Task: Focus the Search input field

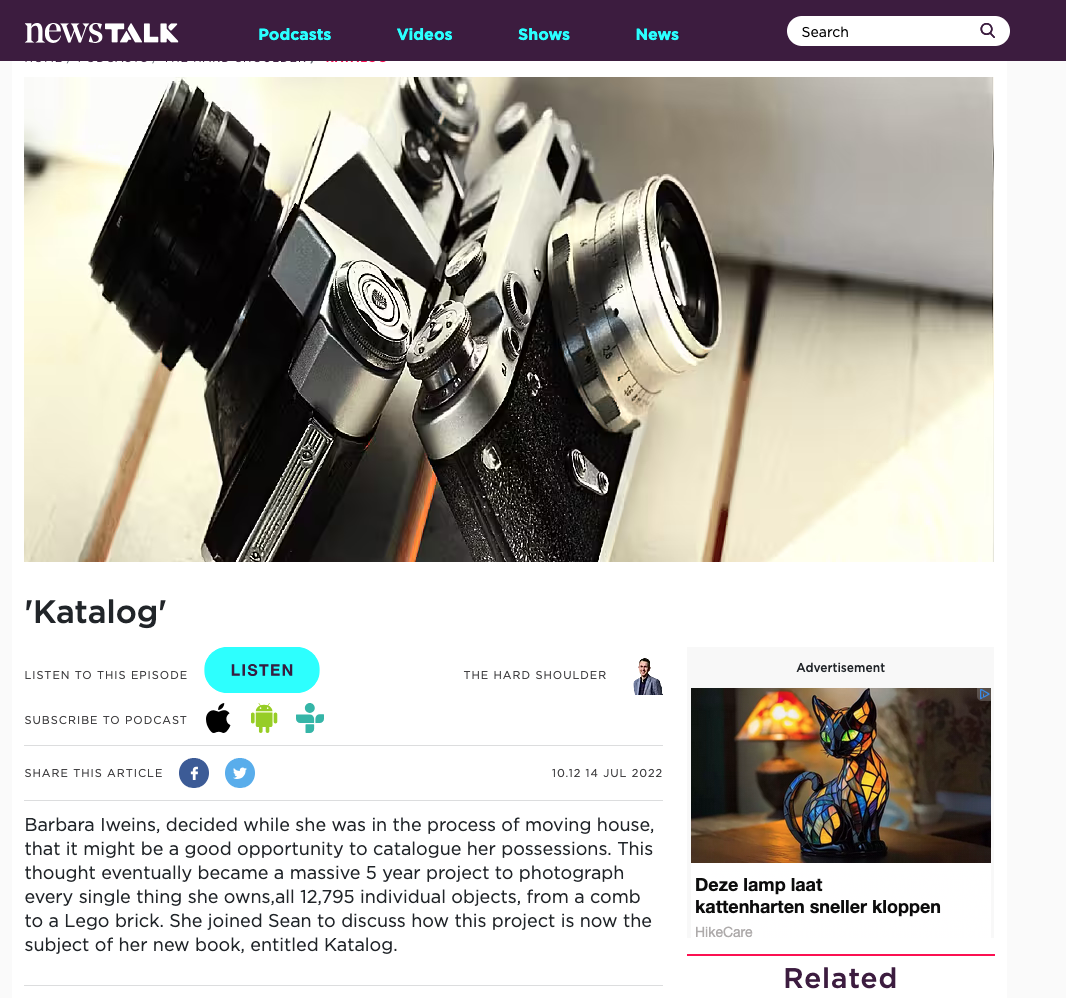Action: 884,31
